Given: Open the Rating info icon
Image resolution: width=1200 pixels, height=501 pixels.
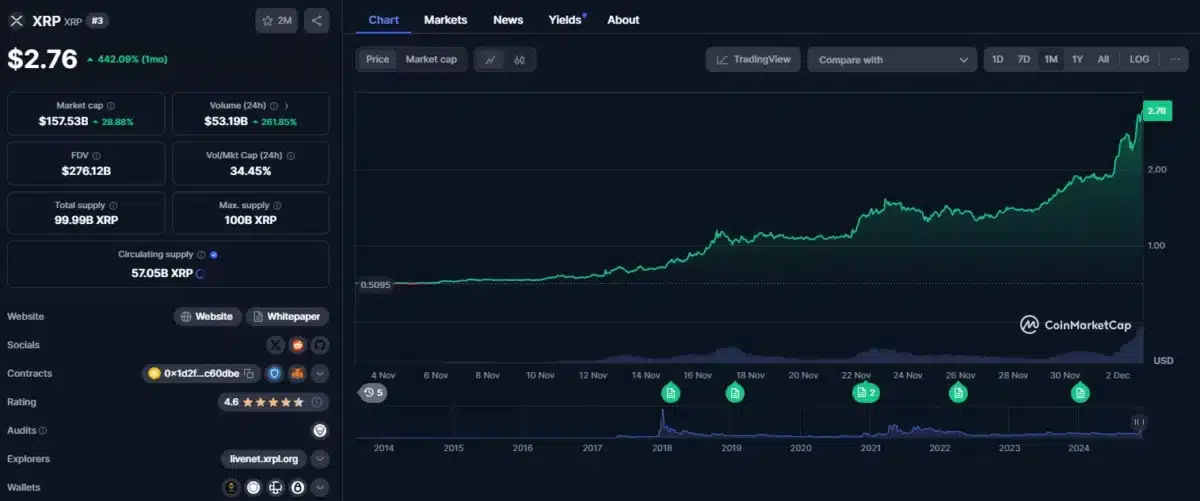Looking at the screenshot, I should point(317,402).
